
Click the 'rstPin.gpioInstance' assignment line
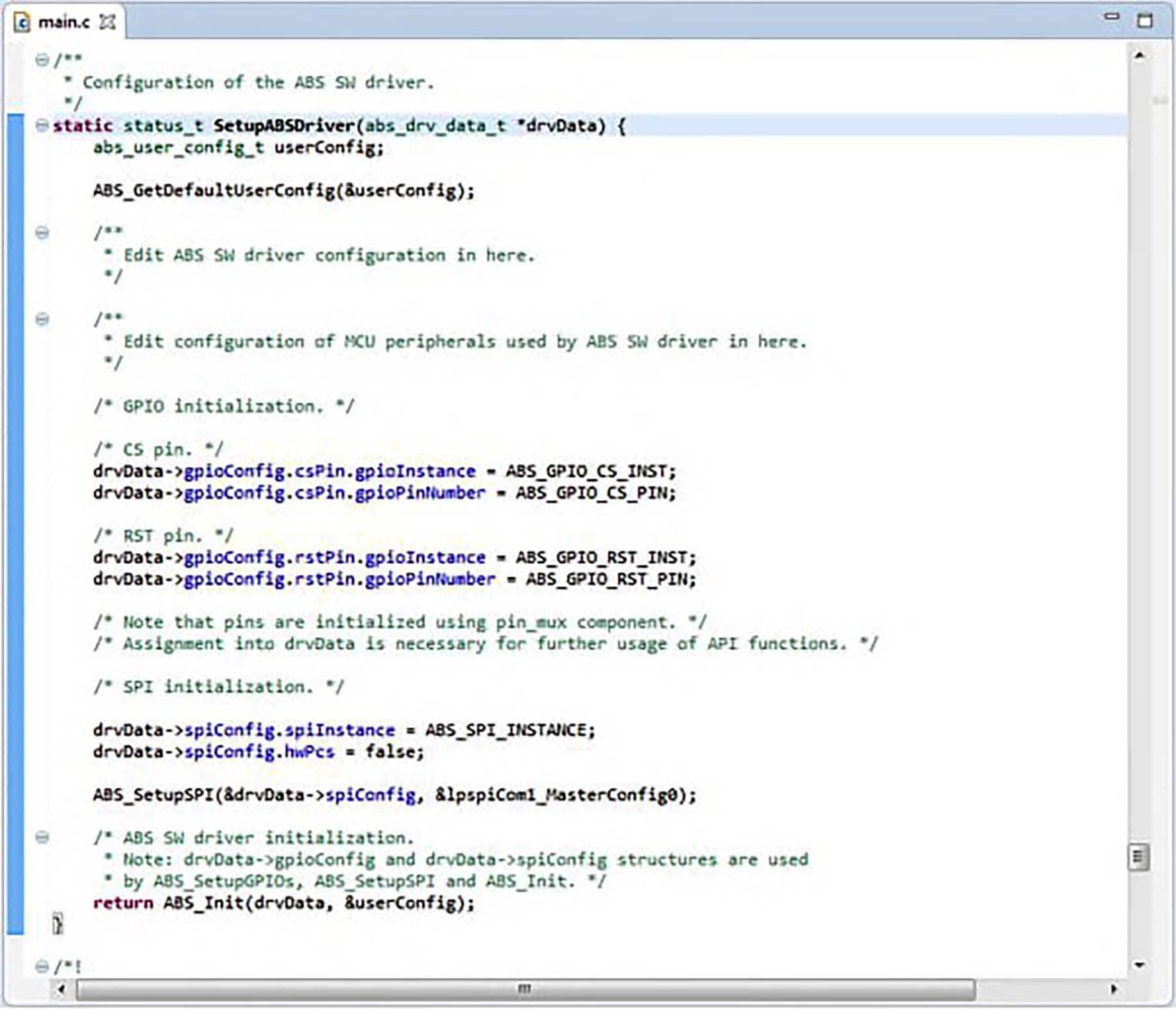point(395,557)
